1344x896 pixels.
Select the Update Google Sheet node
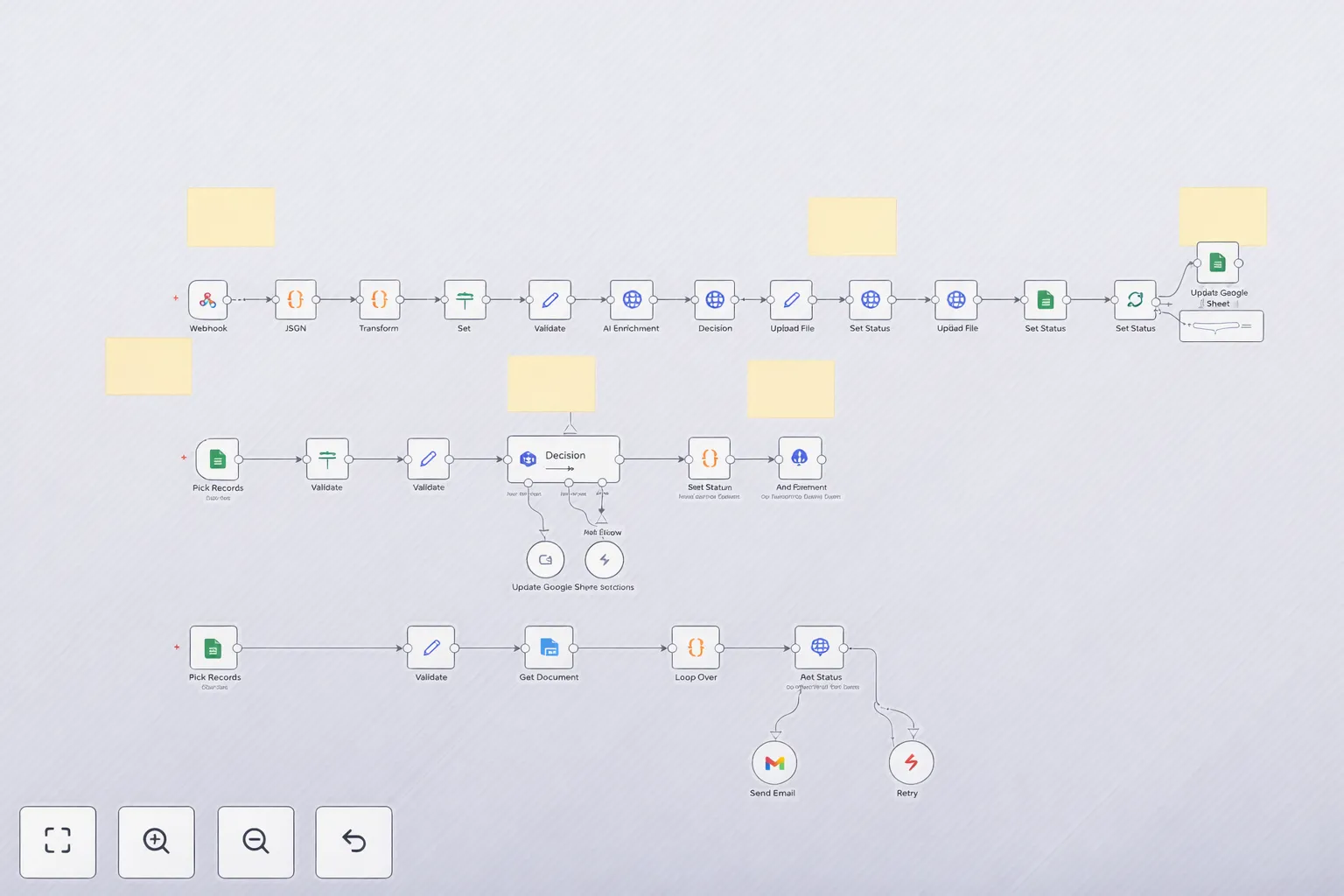(x=1217, y=262)
